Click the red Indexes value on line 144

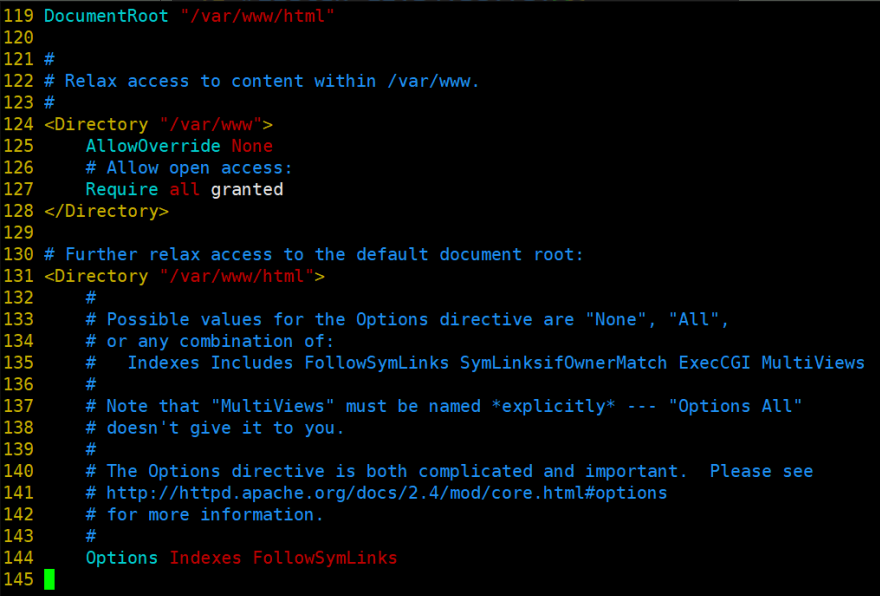[x=205, y=558]
